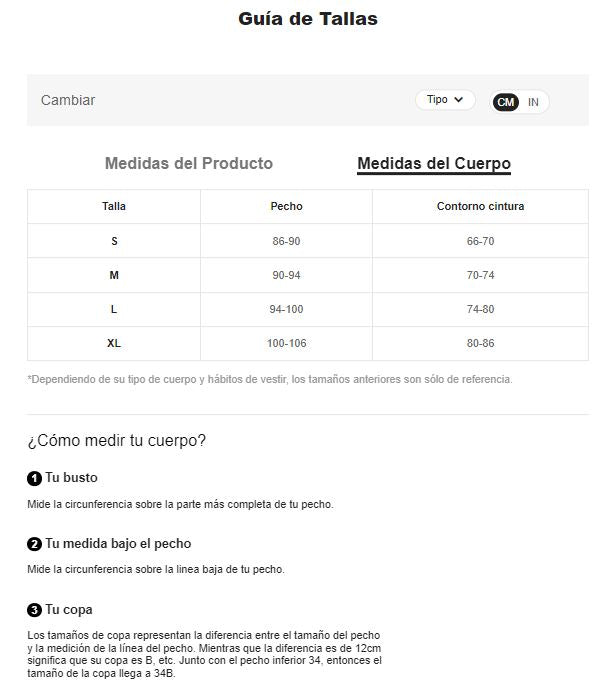The height and width of the screenshot is (695, 598).
Task: Click the Tu busto heading
Action: tap(71, 478)
